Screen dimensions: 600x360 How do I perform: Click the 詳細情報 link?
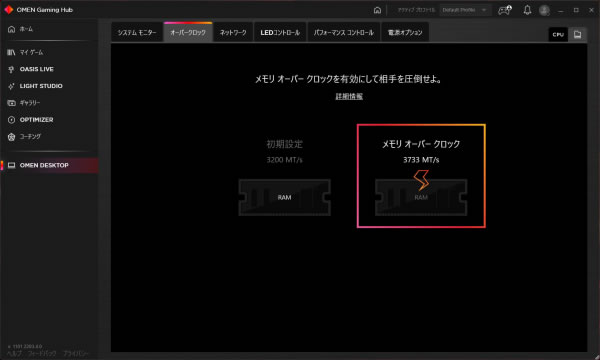tap(349, 96)
